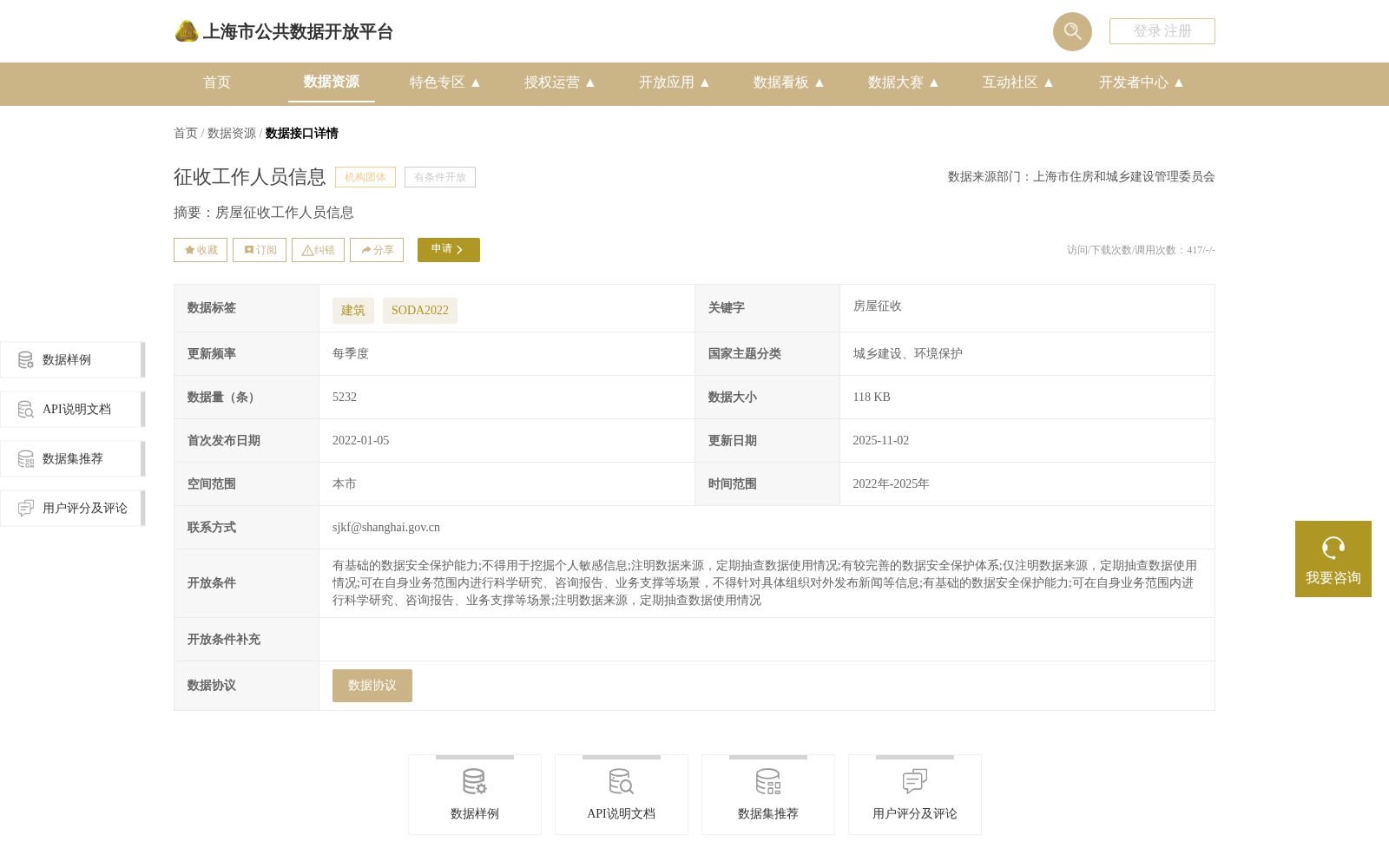Open the bottom 数据集推荐 card
Image resolution: width=1389 pixels, height=868 pixels.
(768, 794)
